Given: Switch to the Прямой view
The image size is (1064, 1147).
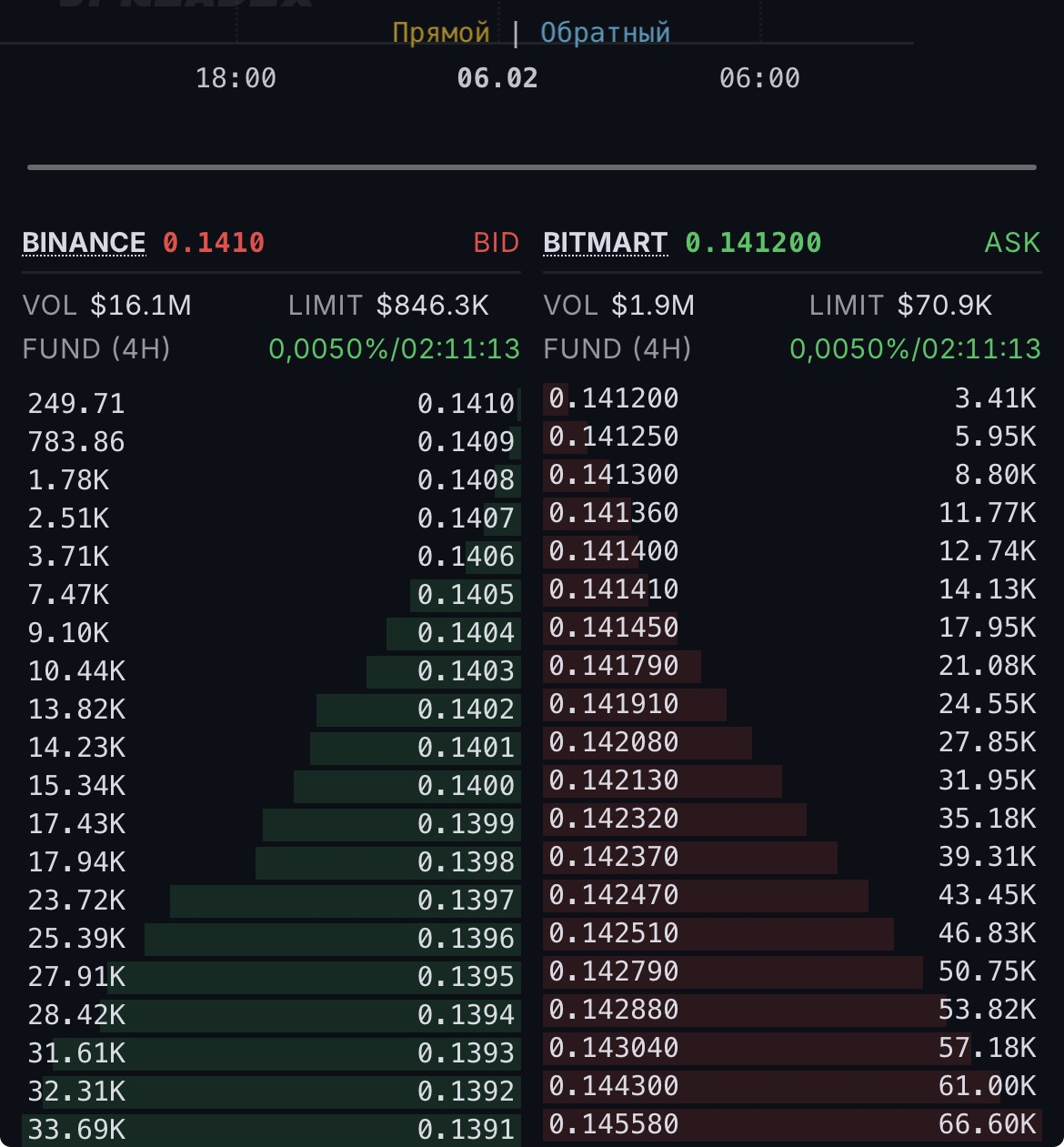Looking at the screenshot, I should tap(440, 35).
